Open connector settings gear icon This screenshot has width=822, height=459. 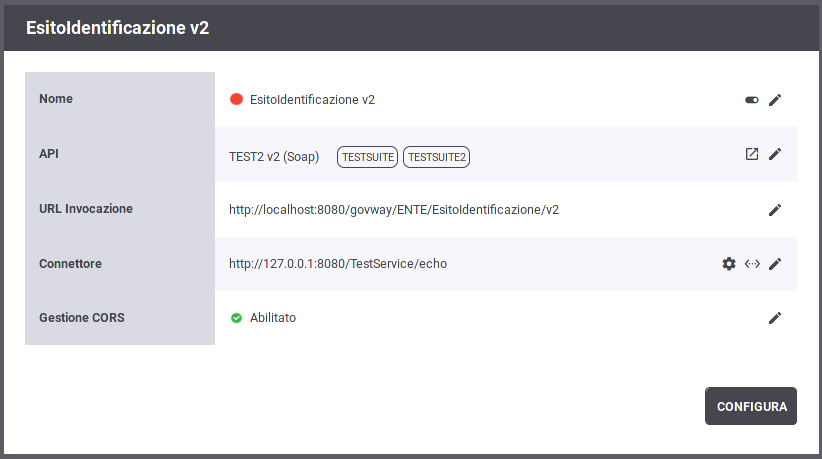point(729,264)
